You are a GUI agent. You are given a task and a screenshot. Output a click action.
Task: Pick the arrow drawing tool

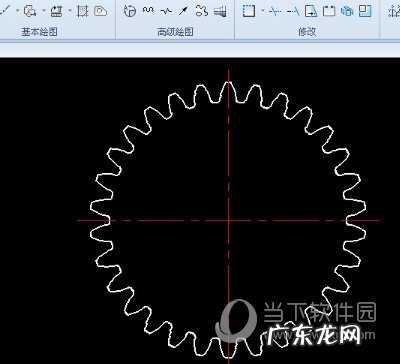[x=183, y=11]
